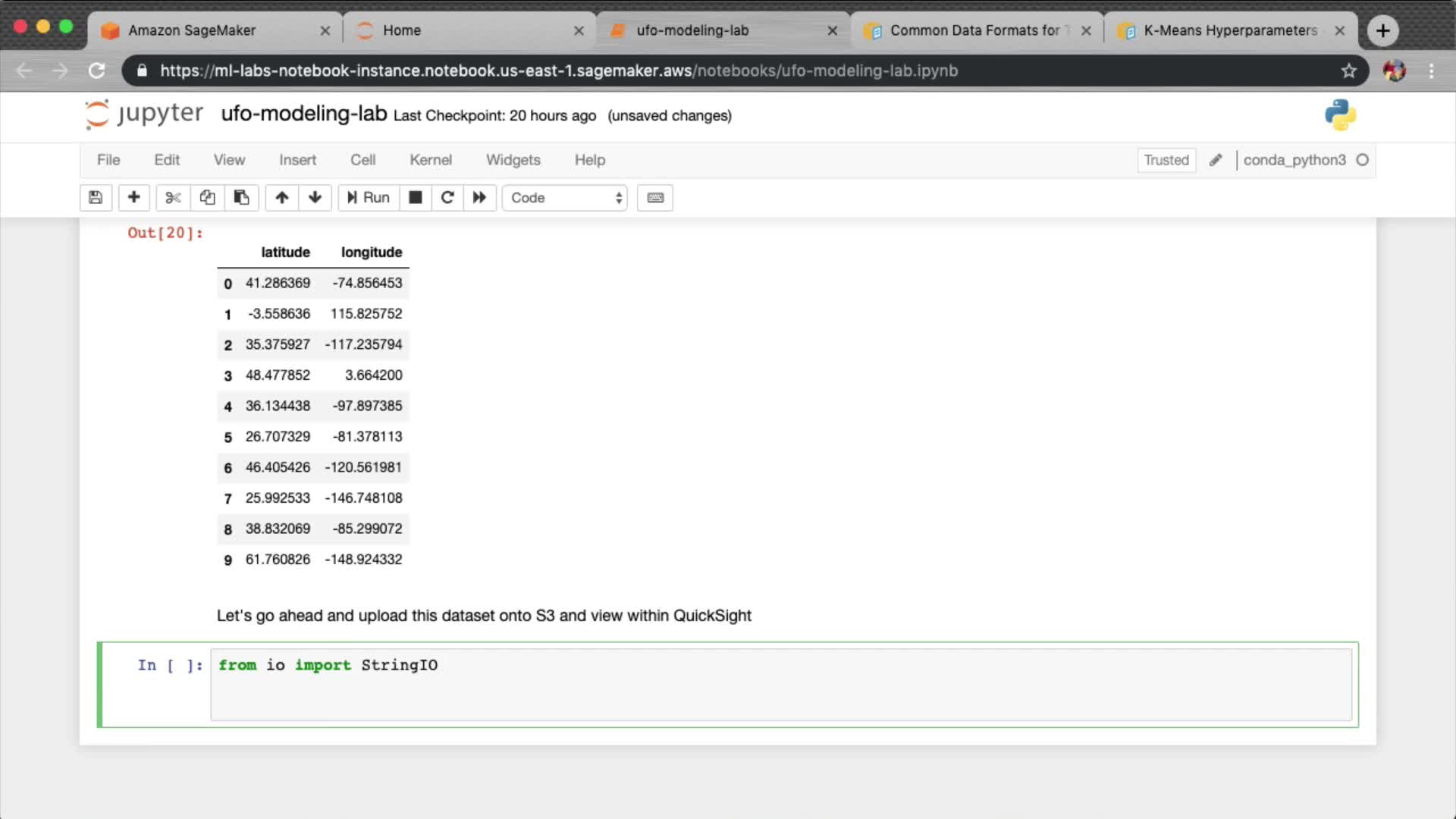Click the ufo-modeling-lab notebook title
Viewport: 1456px width, 819px height.
(x=303, y=114)
